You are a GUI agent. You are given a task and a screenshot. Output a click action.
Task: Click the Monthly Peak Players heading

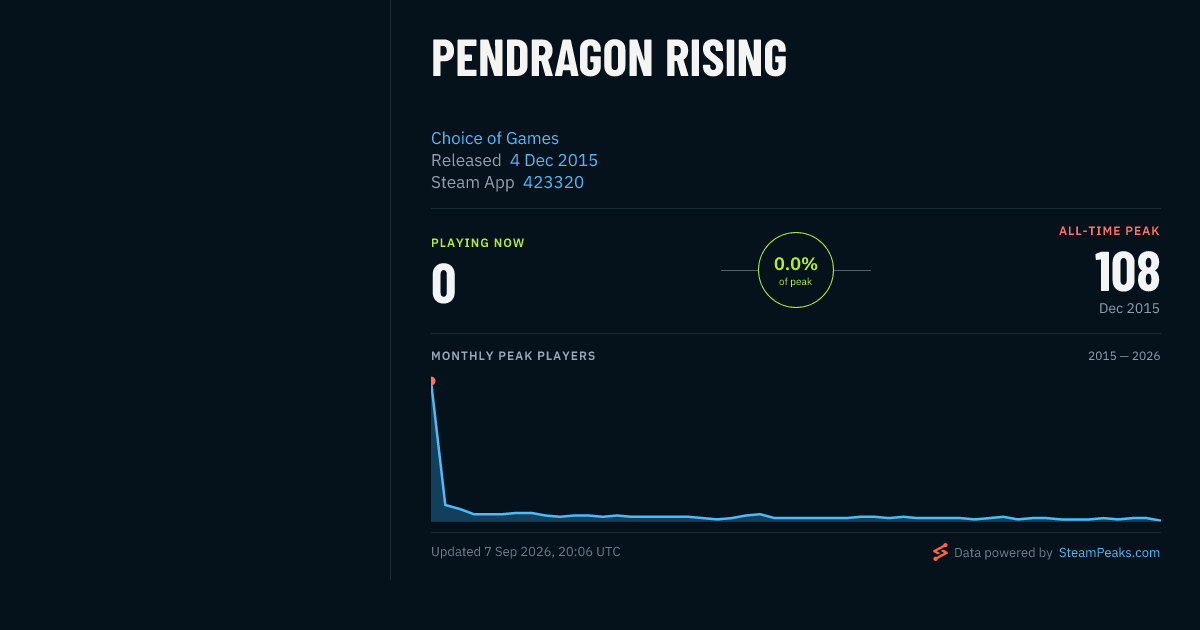click(x=513, y=356)
